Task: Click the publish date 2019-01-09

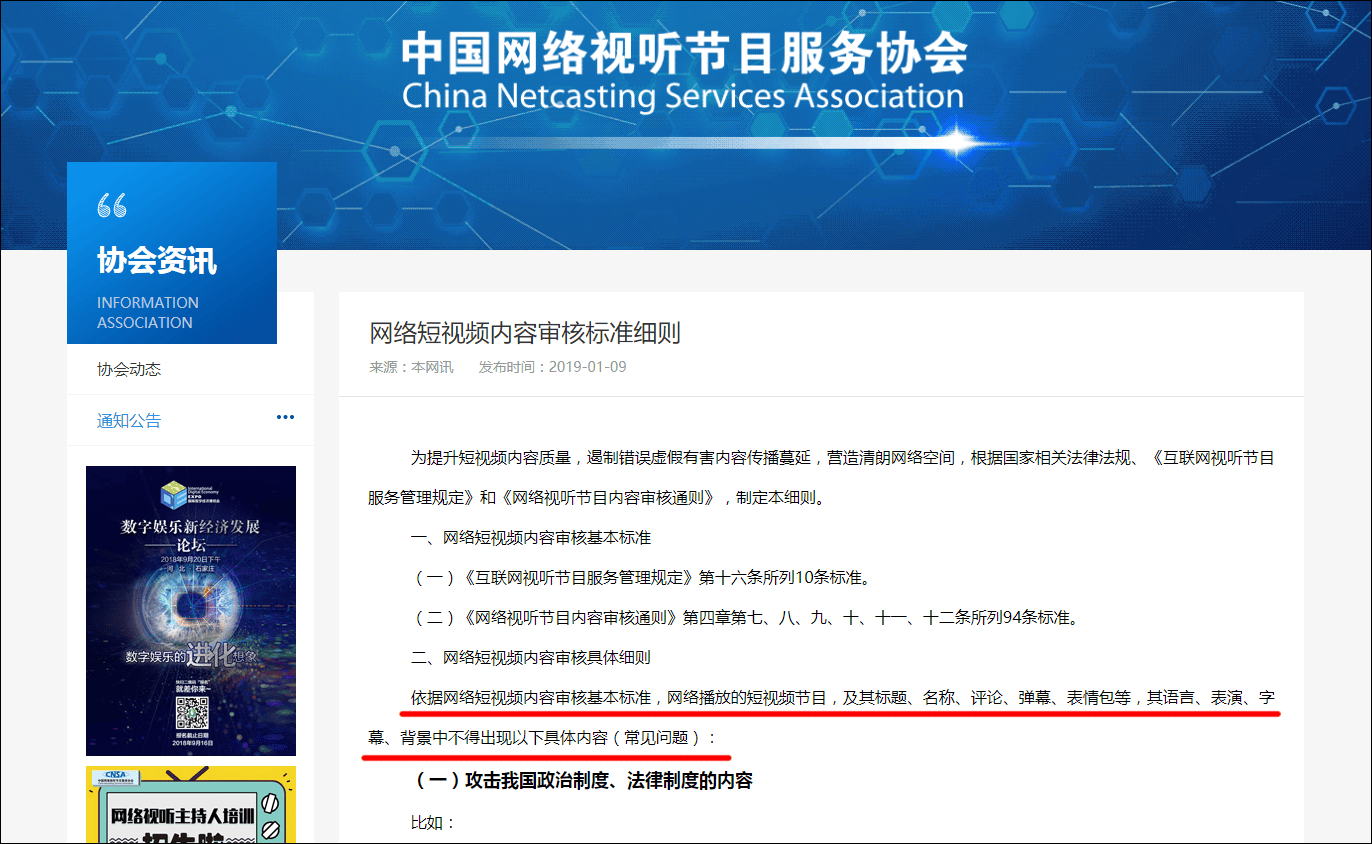Action: [587, 367]
